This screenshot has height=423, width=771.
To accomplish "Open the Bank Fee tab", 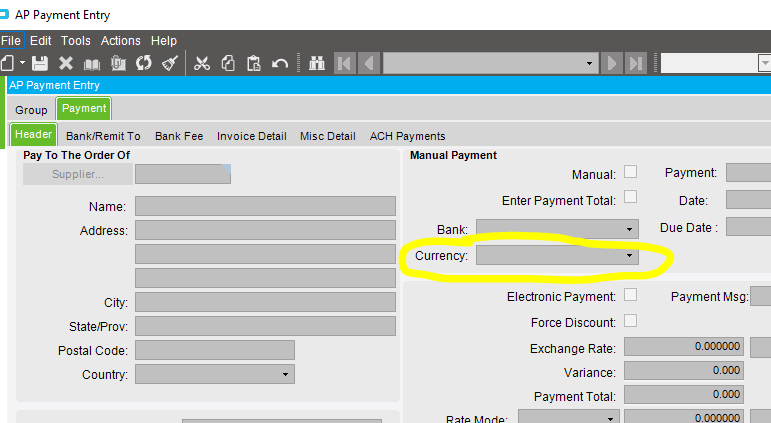I will click(x=179, y=136).
